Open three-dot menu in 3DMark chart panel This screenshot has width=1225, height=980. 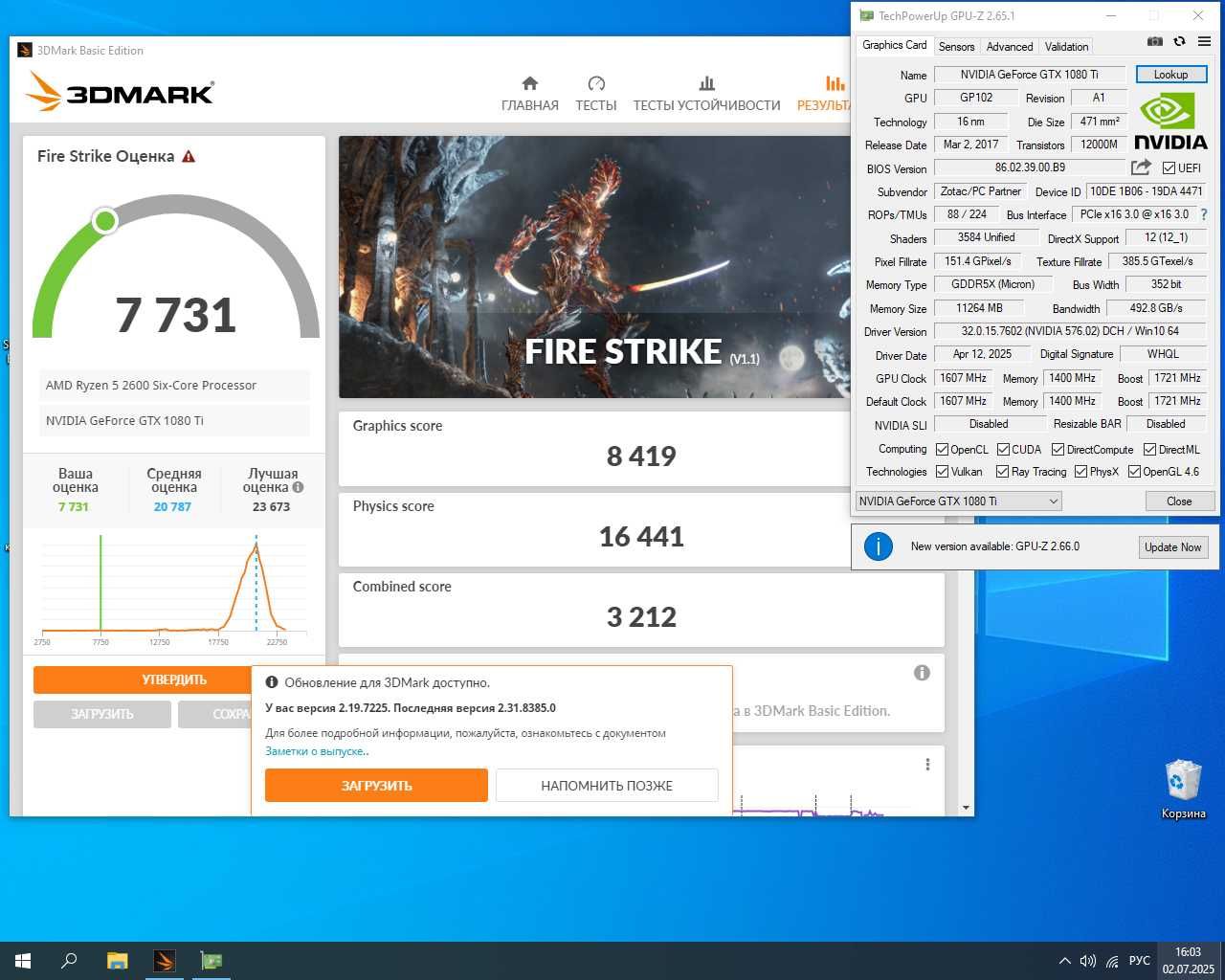point(927,765)
